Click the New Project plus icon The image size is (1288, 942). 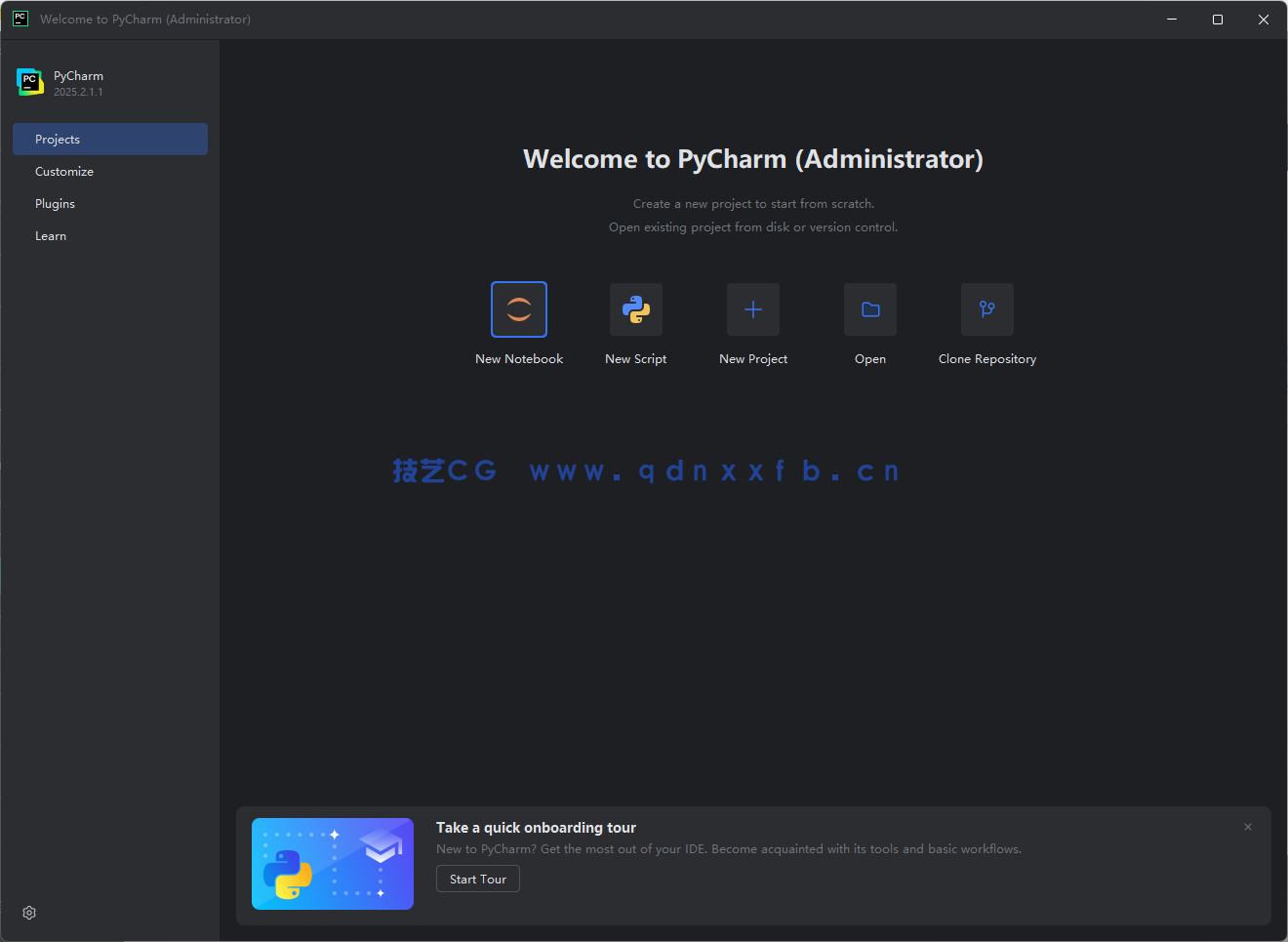pos(752,309)
